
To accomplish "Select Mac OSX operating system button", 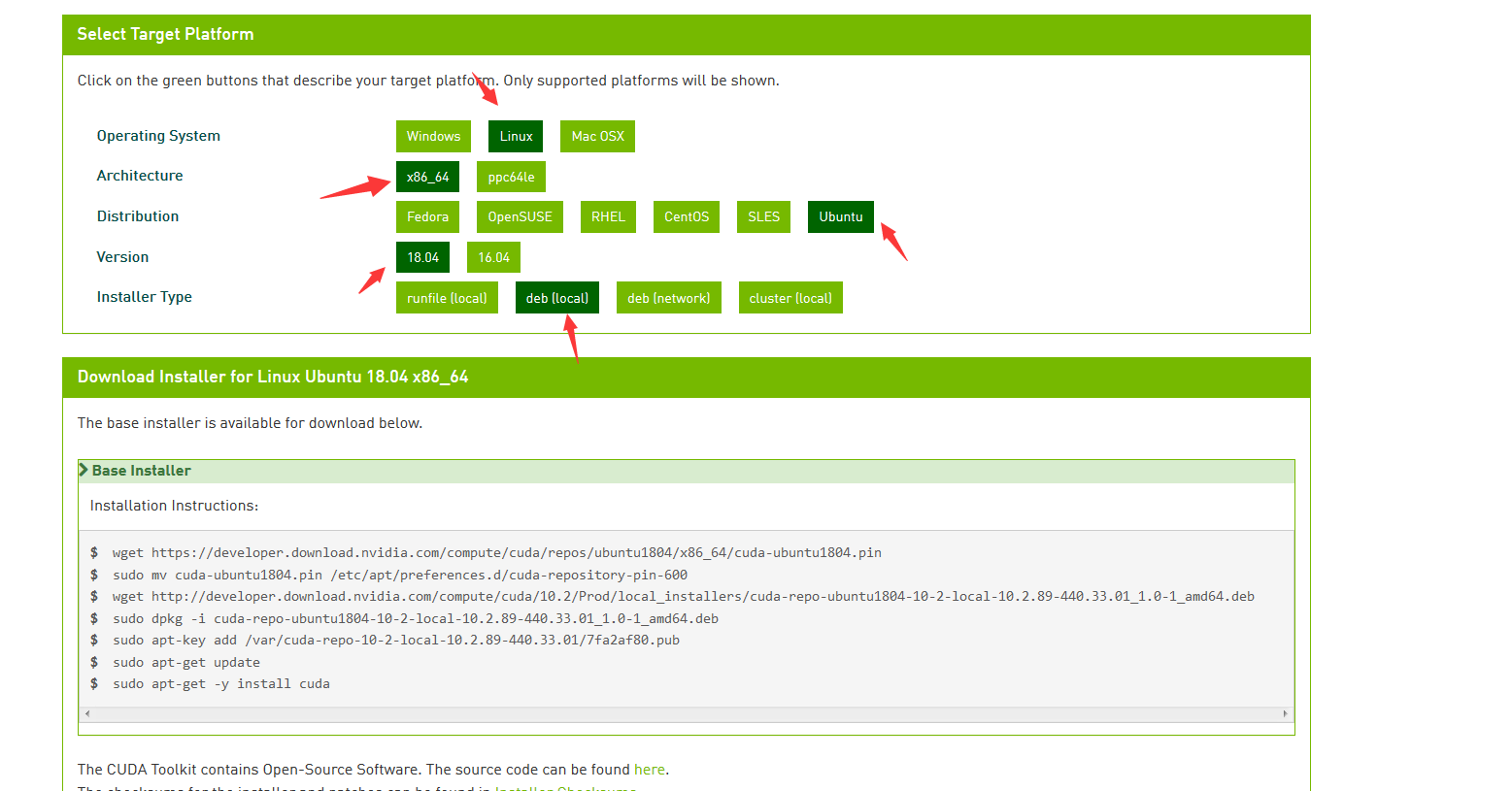I will (x=597, y=136).
